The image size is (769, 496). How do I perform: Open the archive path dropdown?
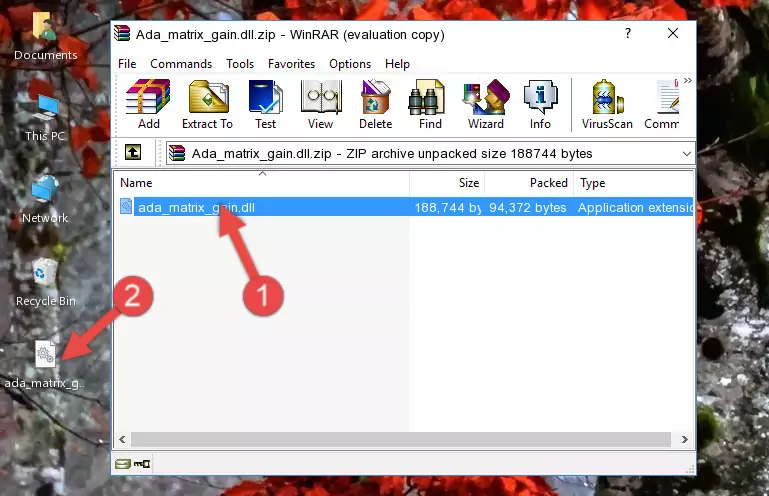687,154
